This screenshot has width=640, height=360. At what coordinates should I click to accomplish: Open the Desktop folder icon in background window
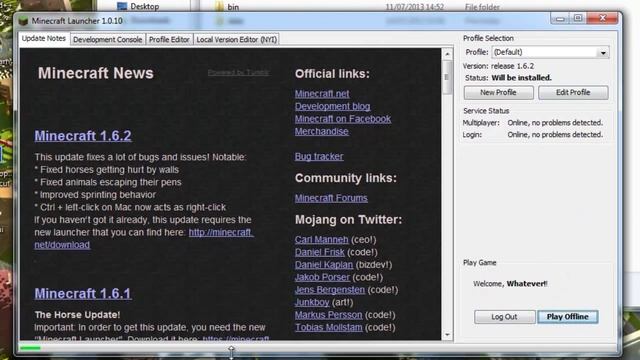pyautogui.click(x=122, y=6)
